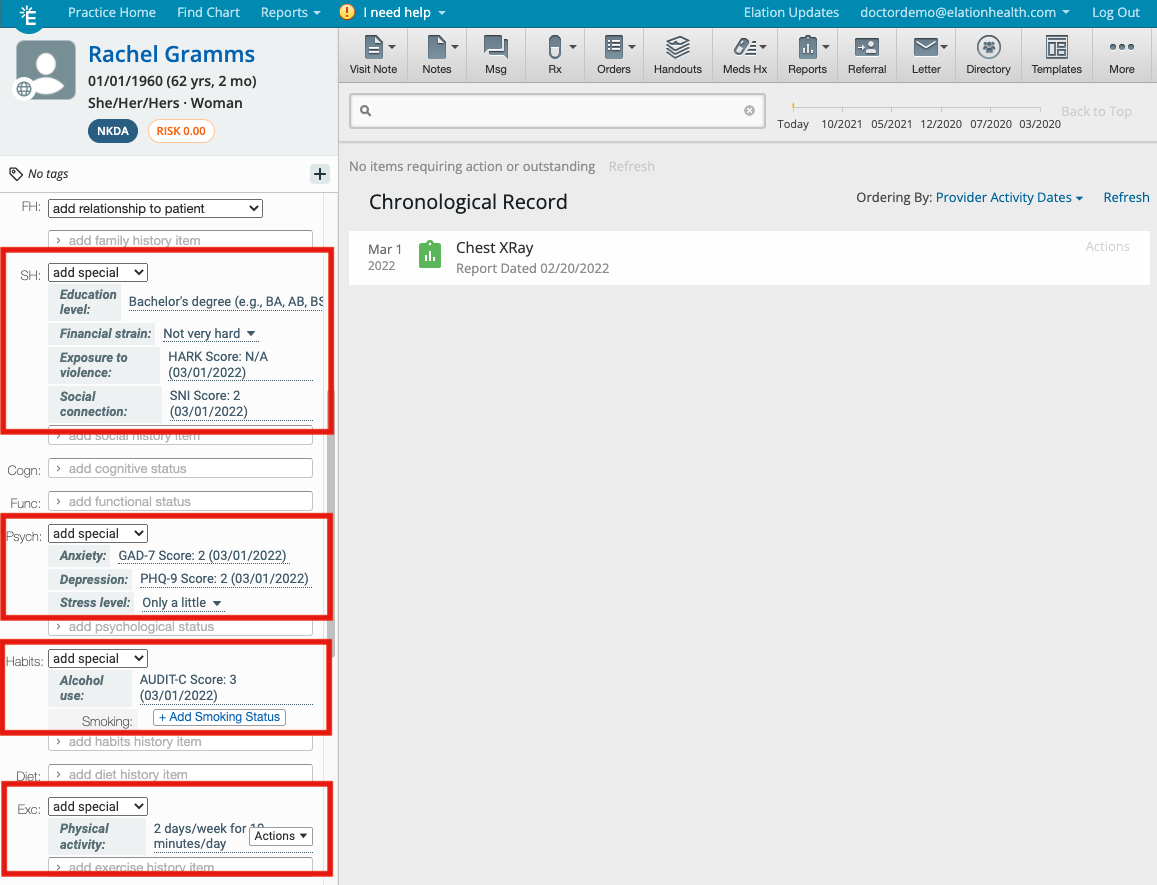Open a new Visit Note
The height and width of the screenshot is (885, 1157).
pyautogui.click(x=373, y=54)
